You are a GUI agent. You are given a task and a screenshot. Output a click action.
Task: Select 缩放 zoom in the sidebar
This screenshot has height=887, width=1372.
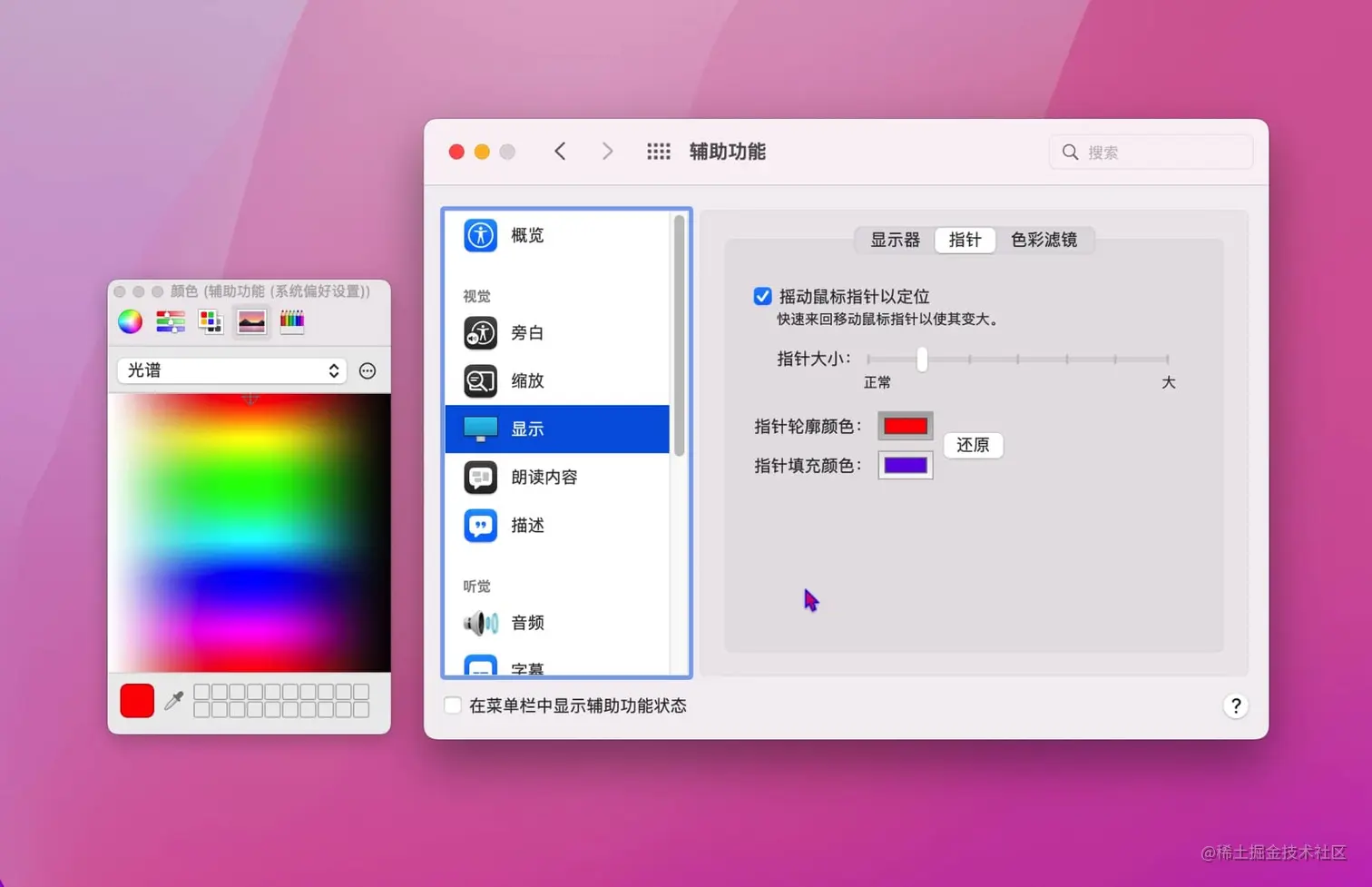[x=557, y=381]
